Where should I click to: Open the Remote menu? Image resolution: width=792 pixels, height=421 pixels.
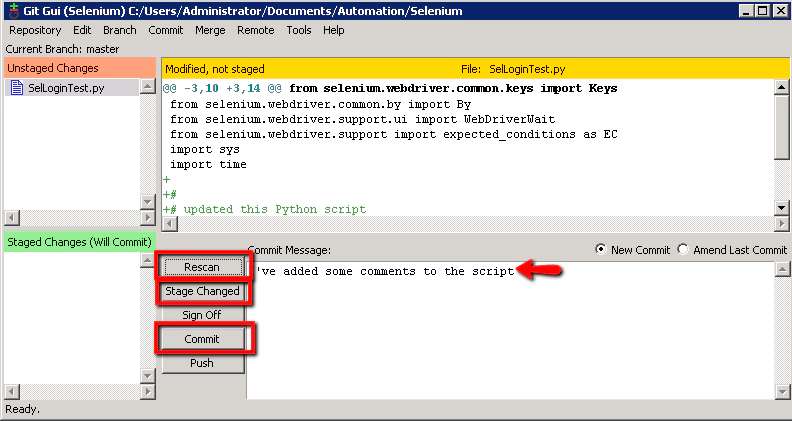[x=256, y=30]
